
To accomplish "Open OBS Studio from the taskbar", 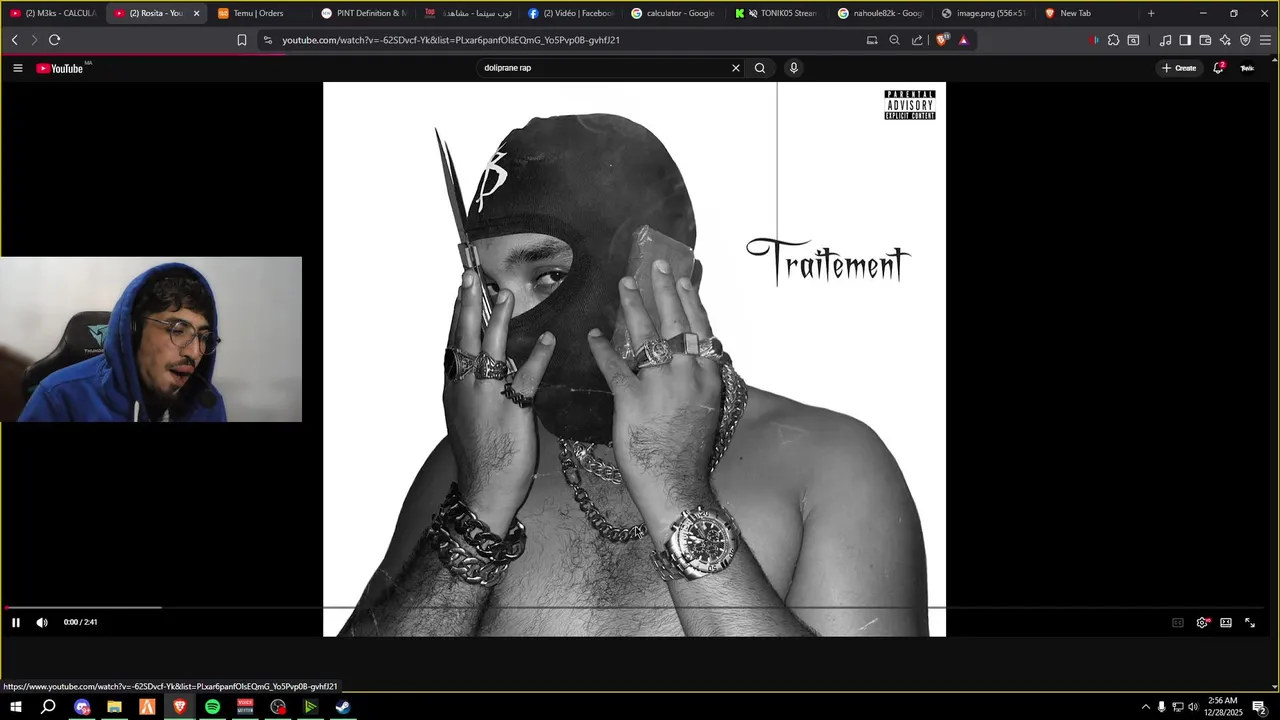I will pyautogui.click(x=278, y=707).
